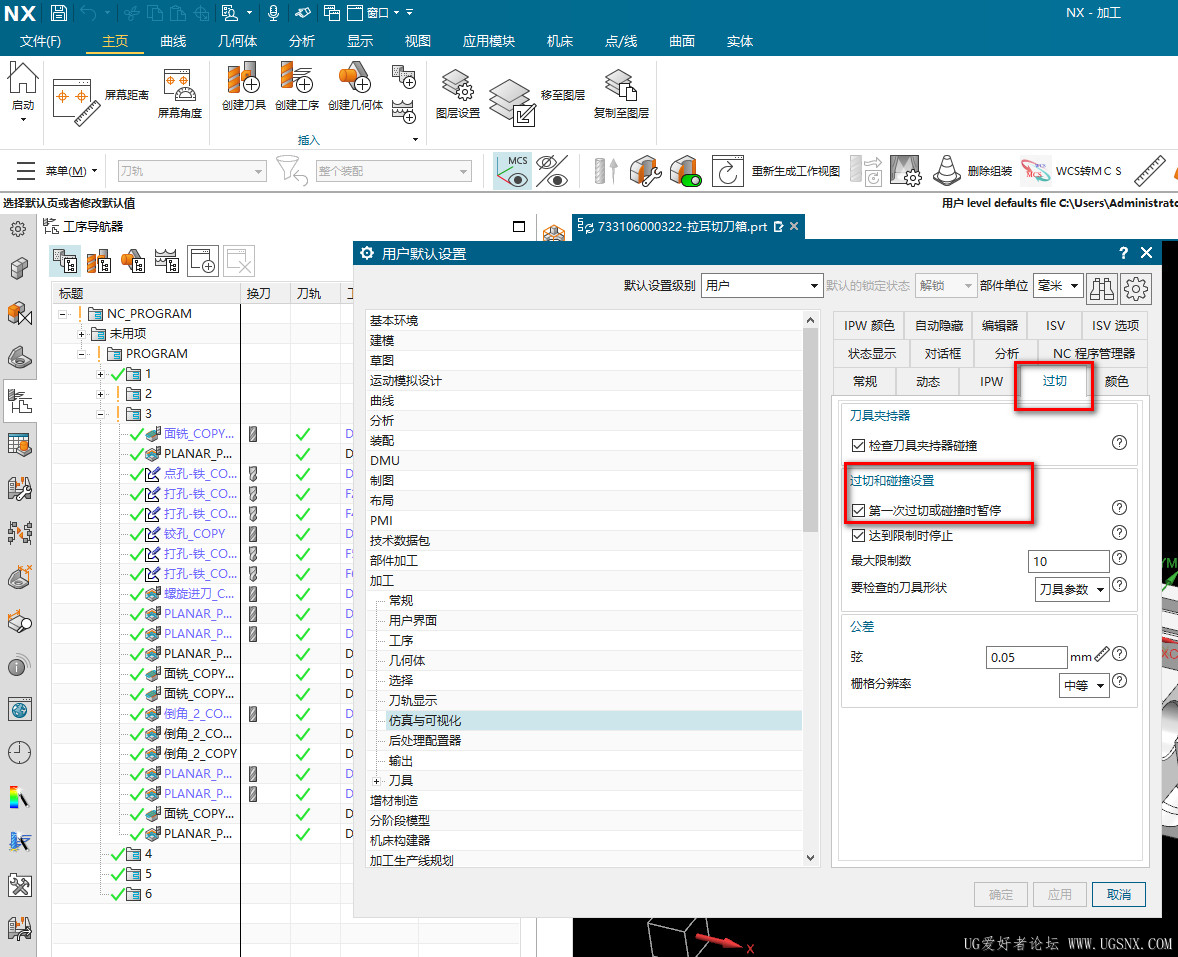The height and width of the screenshot is (957, 1178).
Task: Select 后处理配置器 in the settings tree
Action: tap(425, 740)
